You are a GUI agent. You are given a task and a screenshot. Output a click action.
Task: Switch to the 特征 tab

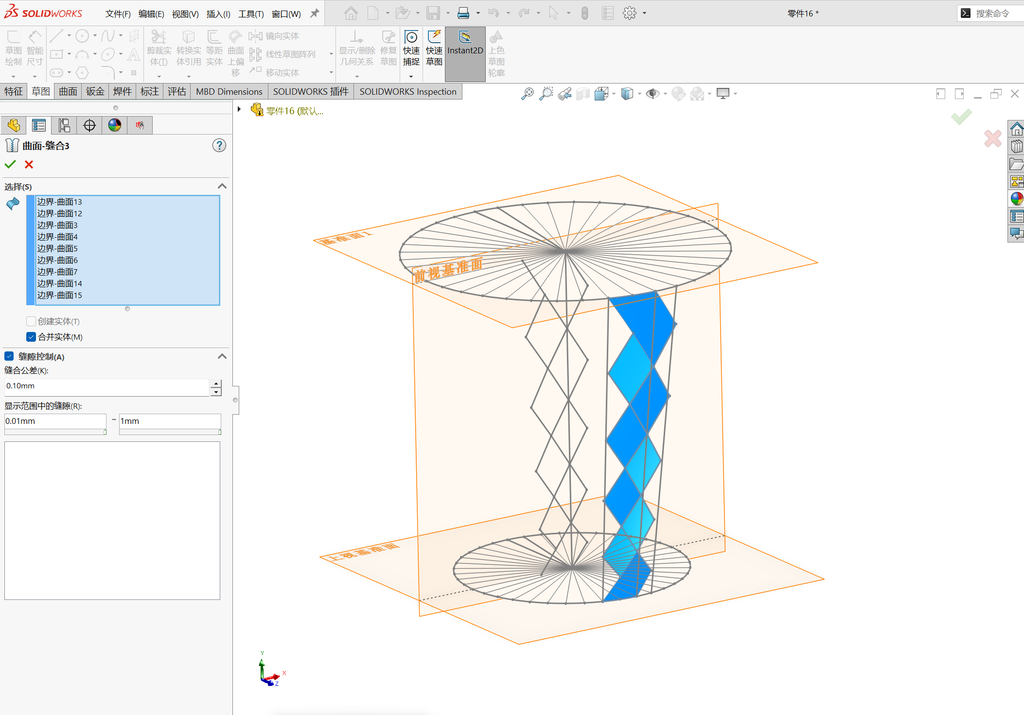click(14, 91)
